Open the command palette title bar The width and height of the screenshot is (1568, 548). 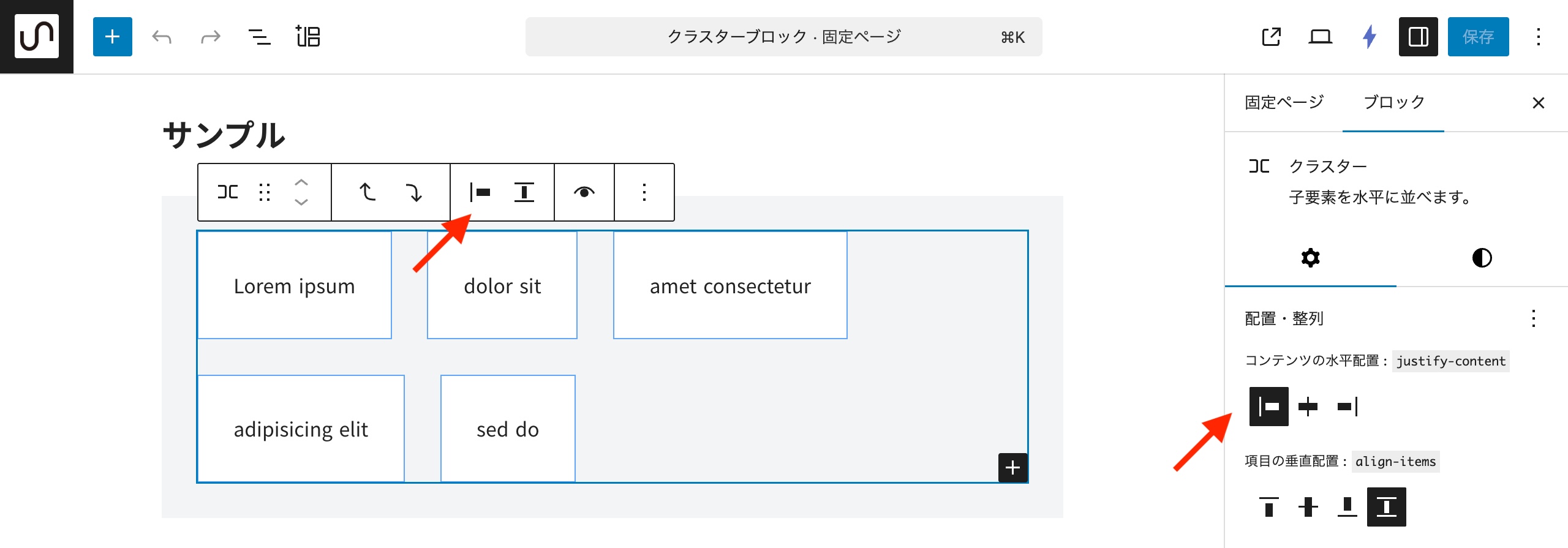coord(783,37)
